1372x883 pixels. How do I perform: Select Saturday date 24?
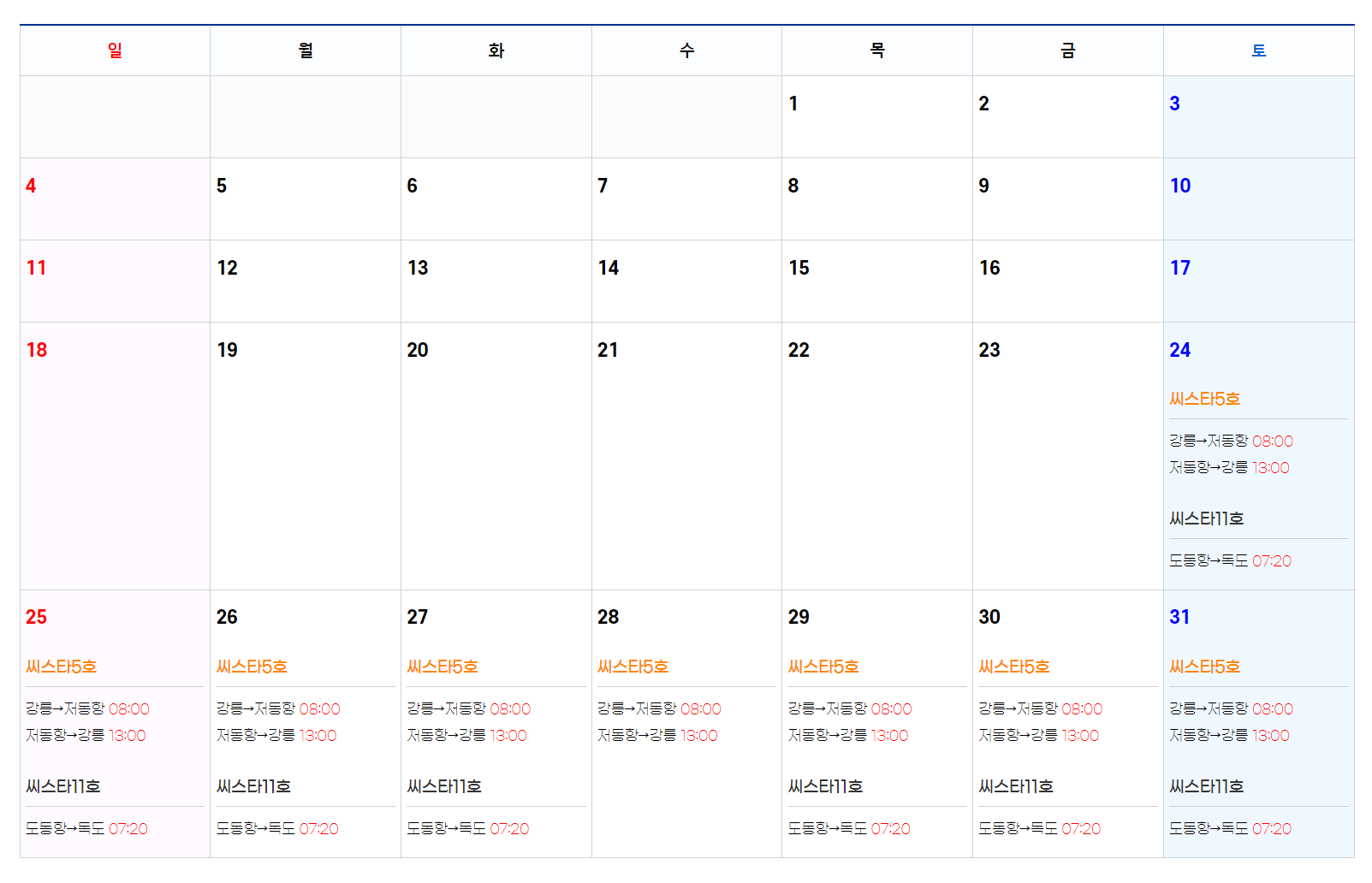tap(1180, 350)
